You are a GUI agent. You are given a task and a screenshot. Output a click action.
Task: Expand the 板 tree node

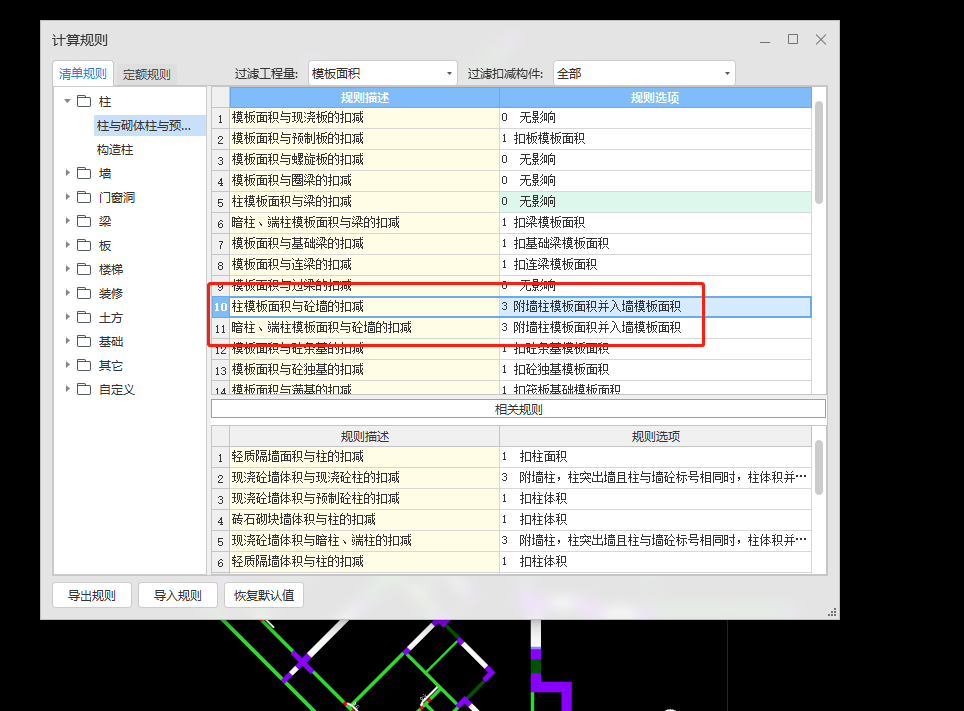67,245
